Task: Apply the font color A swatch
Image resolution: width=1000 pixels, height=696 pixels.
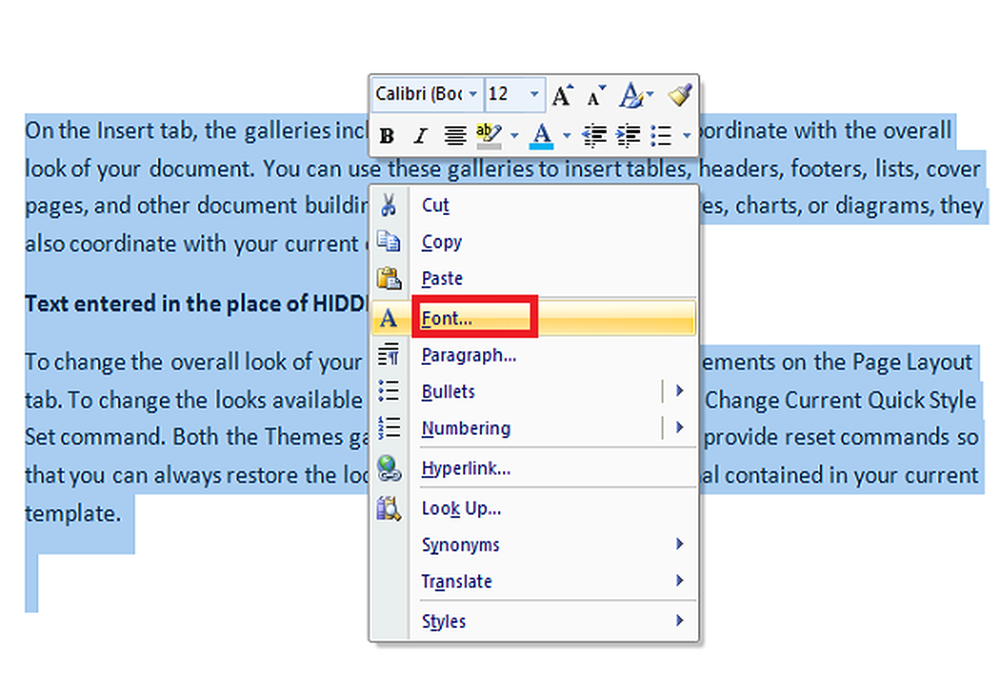Action: coord(542,135)
